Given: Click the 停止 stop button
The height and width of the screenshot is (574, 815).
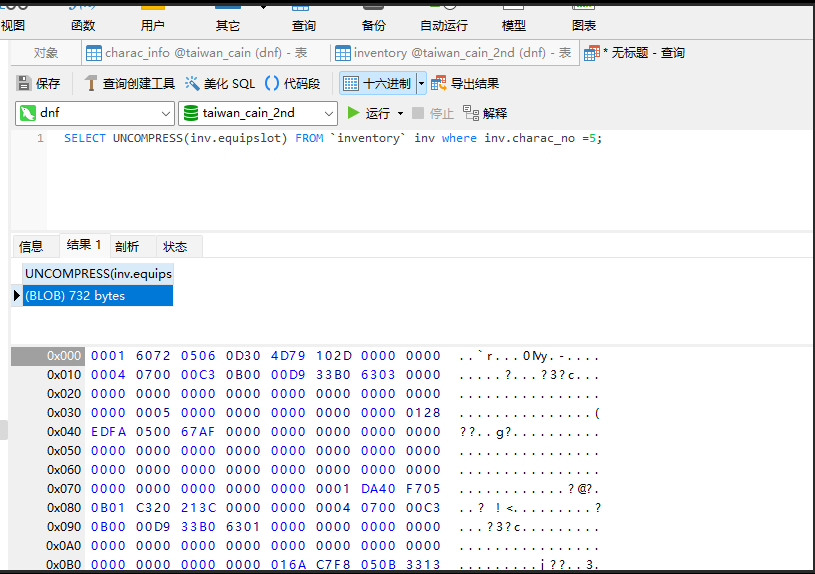Looking at the screenshot, I should click(x=433, y=113).
